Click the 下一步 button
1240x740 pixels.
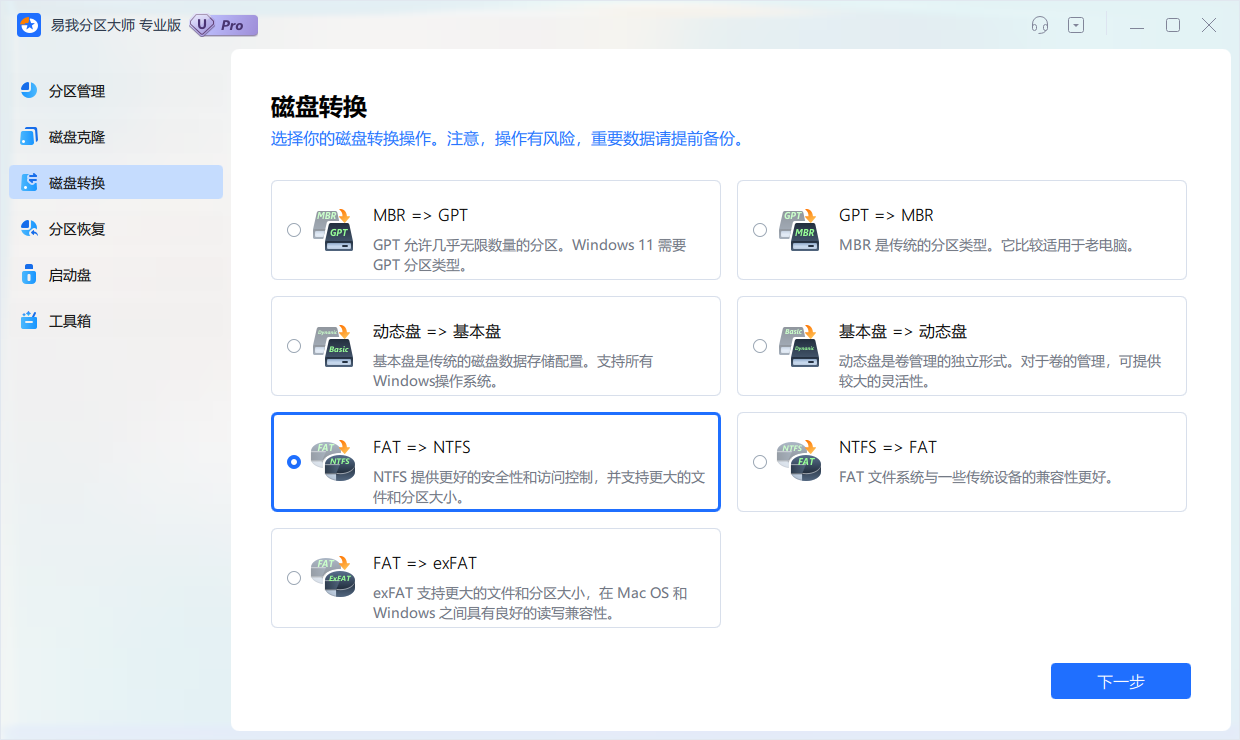click(1120, 681)
